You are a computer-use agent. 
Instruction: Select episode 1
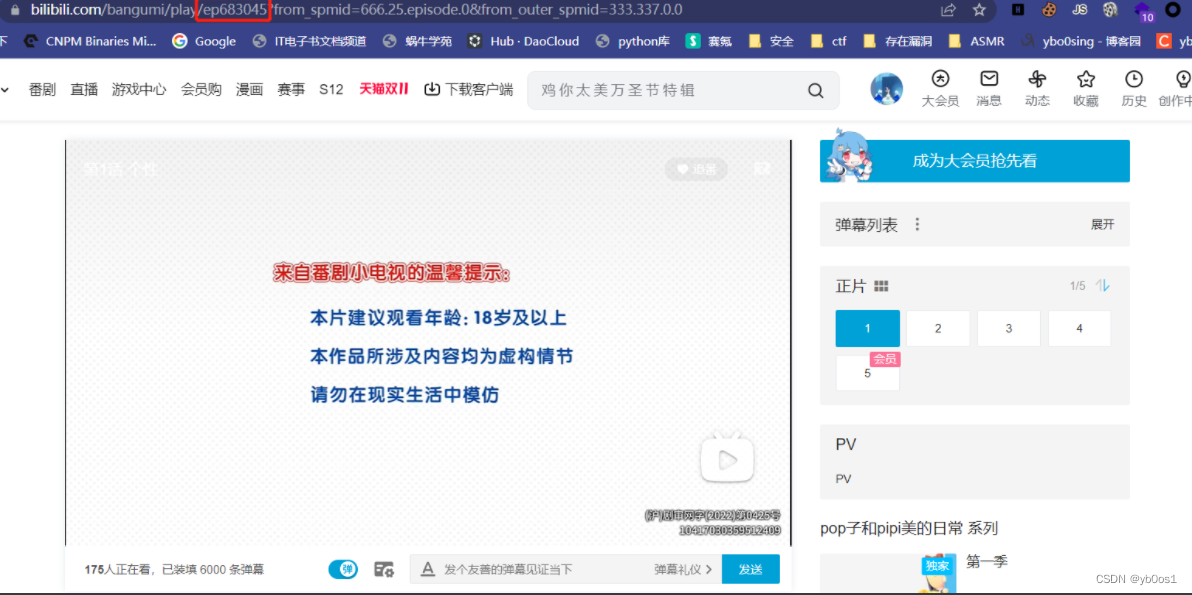(x=867, y=328)
